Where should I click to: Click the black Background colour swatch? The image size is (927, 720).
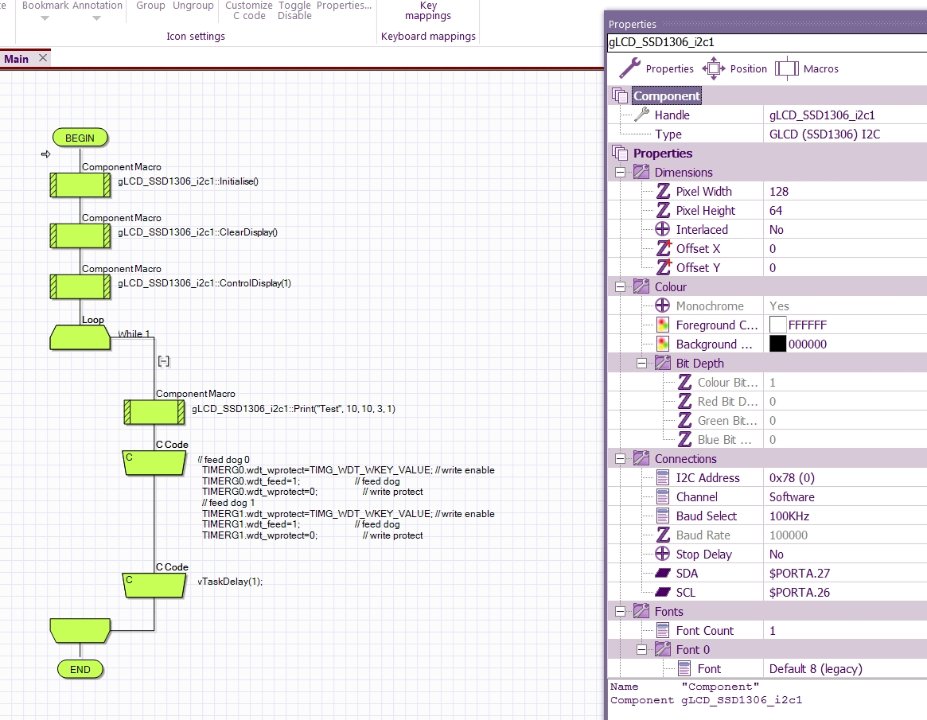pyautogui.click(x=777, y=344)
